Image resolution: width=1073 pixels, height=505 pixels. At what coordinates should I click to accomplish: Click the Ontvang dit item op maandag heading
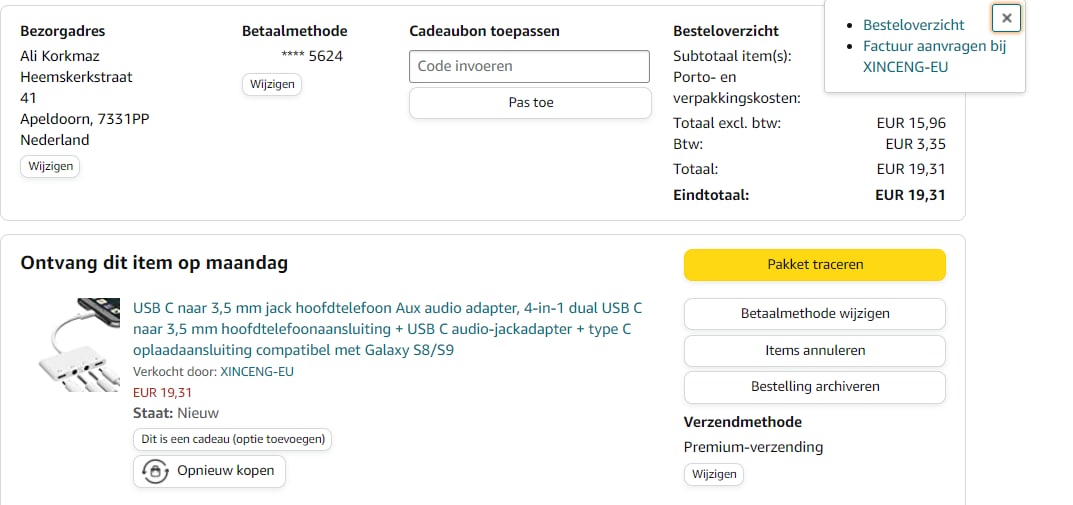[154, 263]
